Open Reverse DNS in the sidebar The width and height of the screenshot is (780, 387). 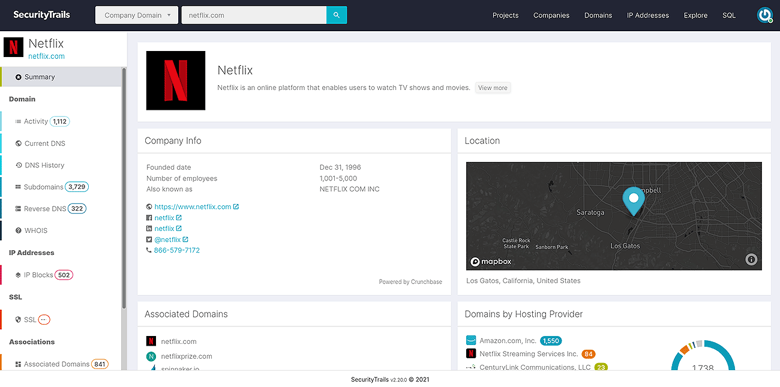pos(61,209)
